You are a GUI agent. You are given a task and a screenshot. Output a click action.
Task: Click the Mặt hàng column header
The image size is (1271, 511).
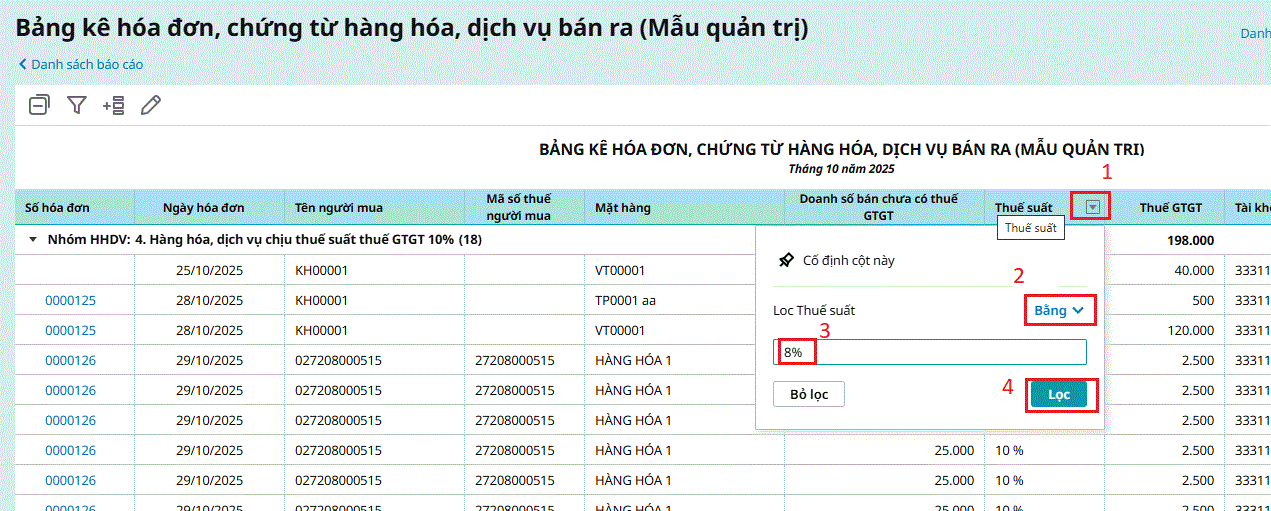click(x=685, y=207)
